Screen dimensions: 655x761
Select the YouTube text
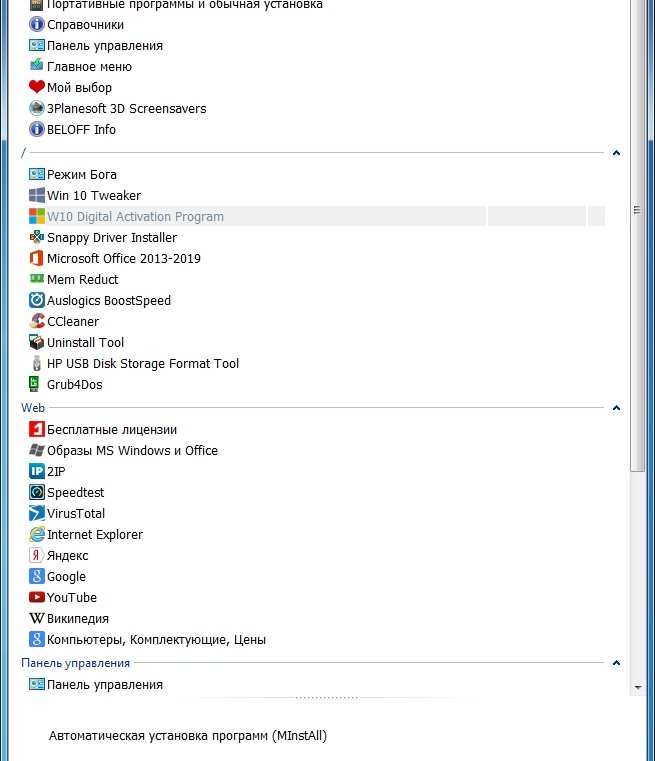pos(72,597)
